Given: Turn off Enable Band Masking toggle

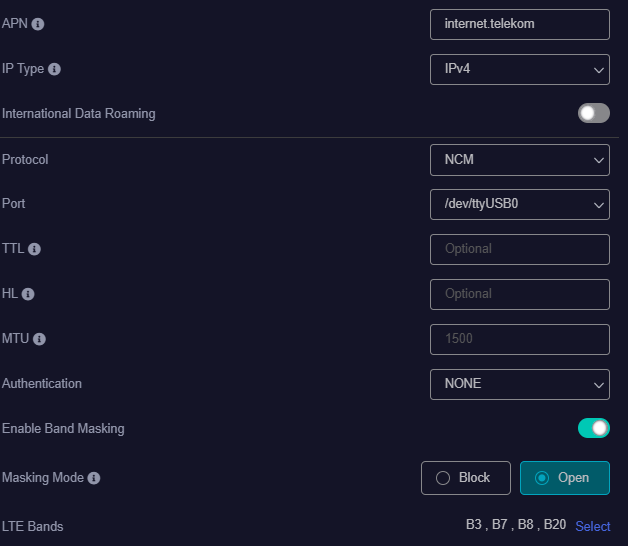Looking at the screenshot, I should tap(593, 428).
